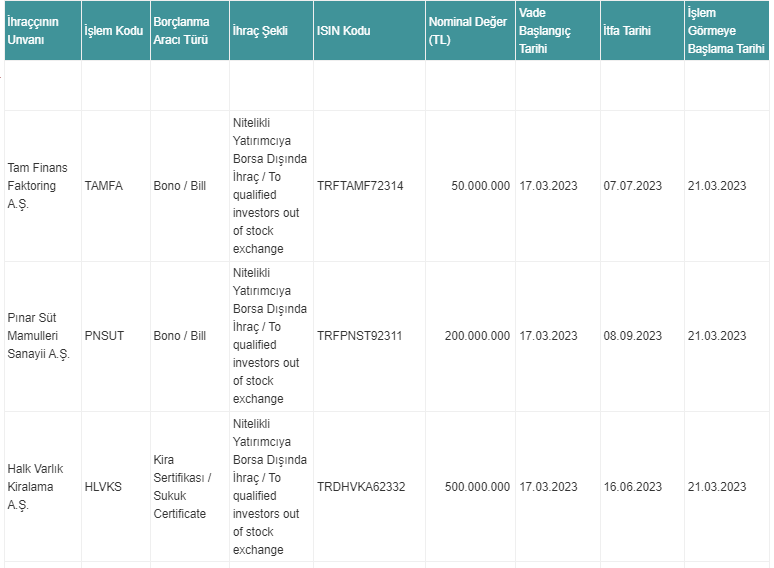Viewport: 774px width, 568px height.
Task: Select Bono / Bill in the PNSUT row
Action: tap(180, 336)
